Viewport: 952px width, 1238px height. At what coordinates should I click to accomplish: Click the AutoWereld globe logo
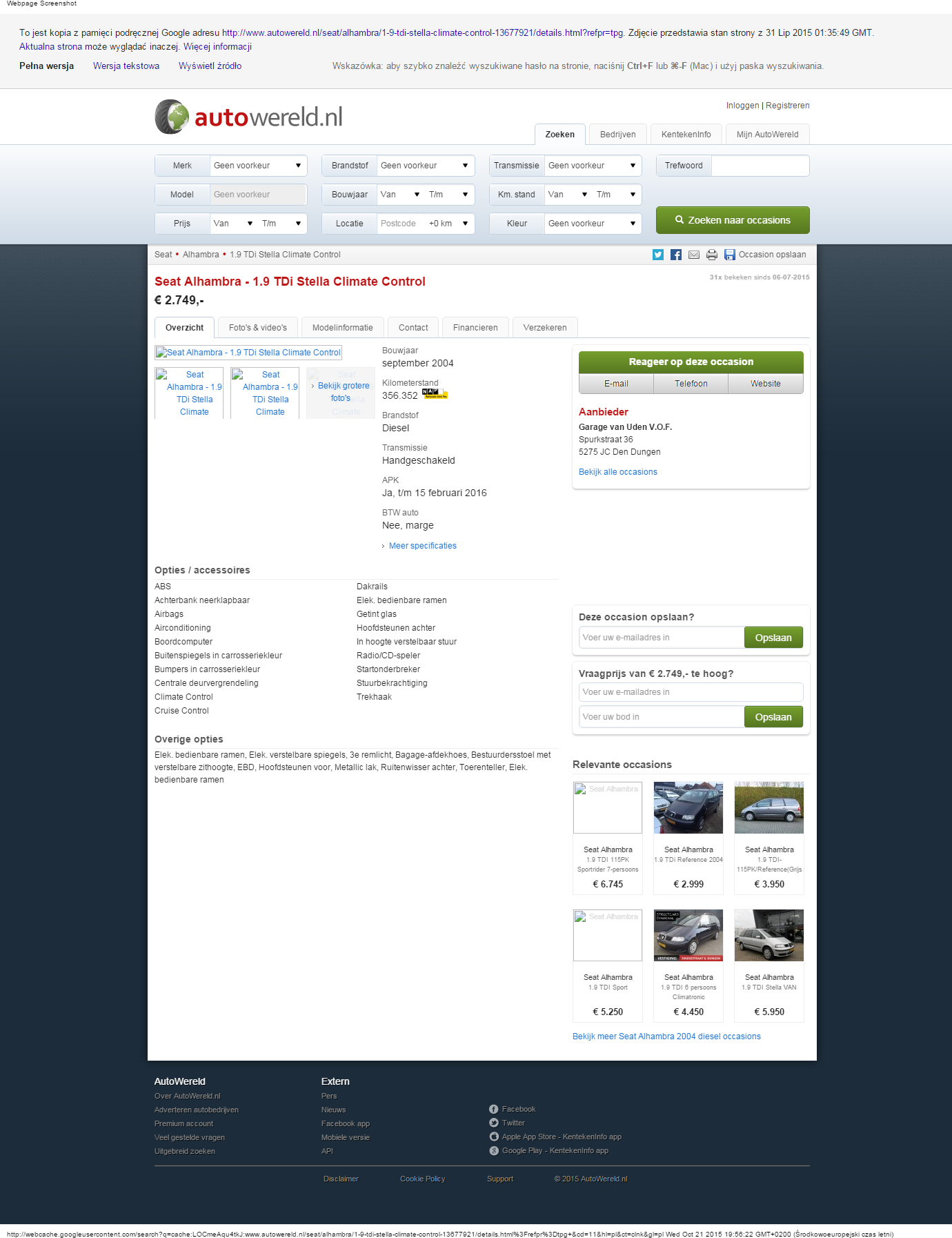[172, 117]
